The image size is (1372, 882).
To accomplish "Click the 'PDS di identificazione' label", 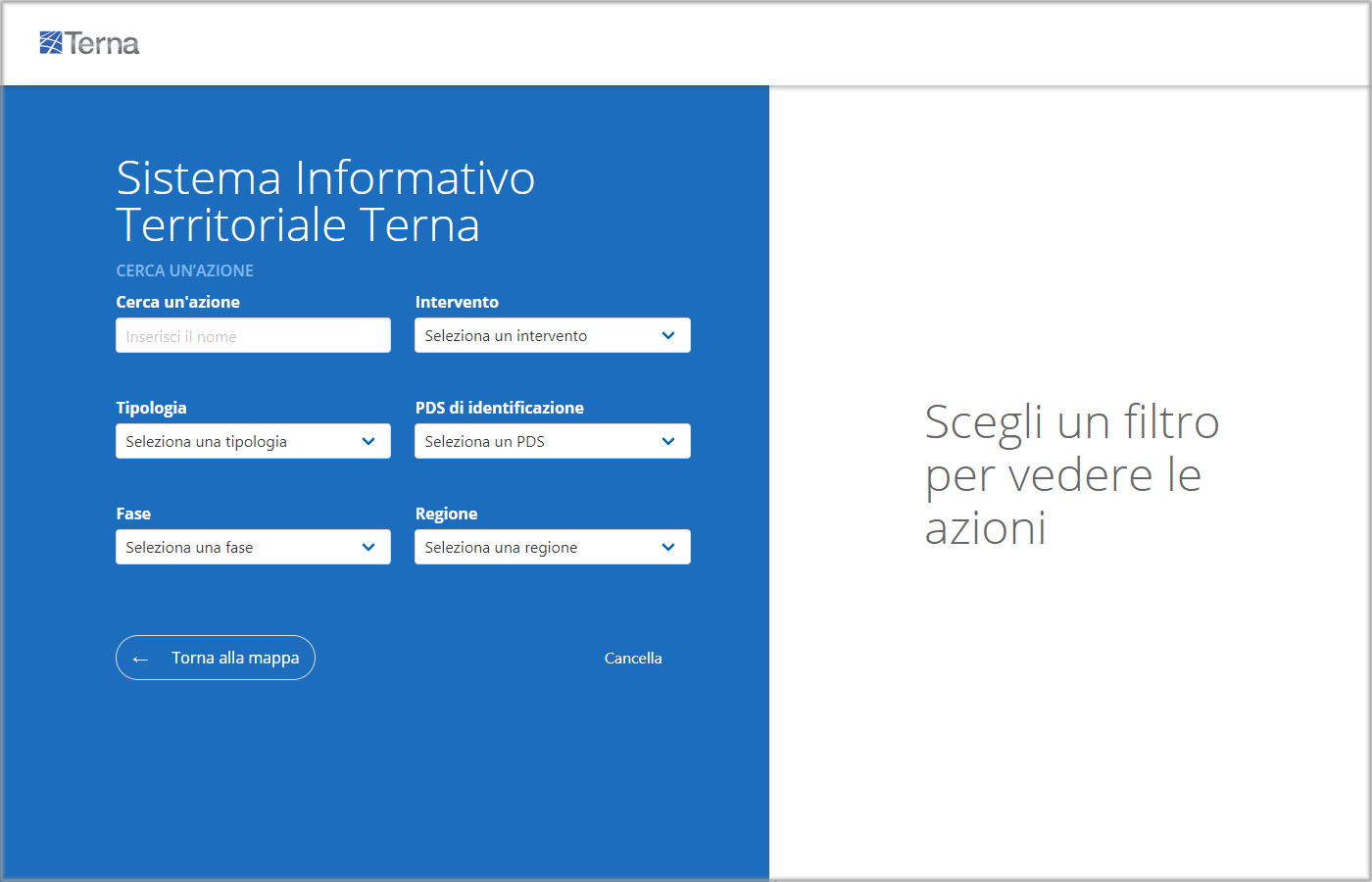I will click(500, 408).
